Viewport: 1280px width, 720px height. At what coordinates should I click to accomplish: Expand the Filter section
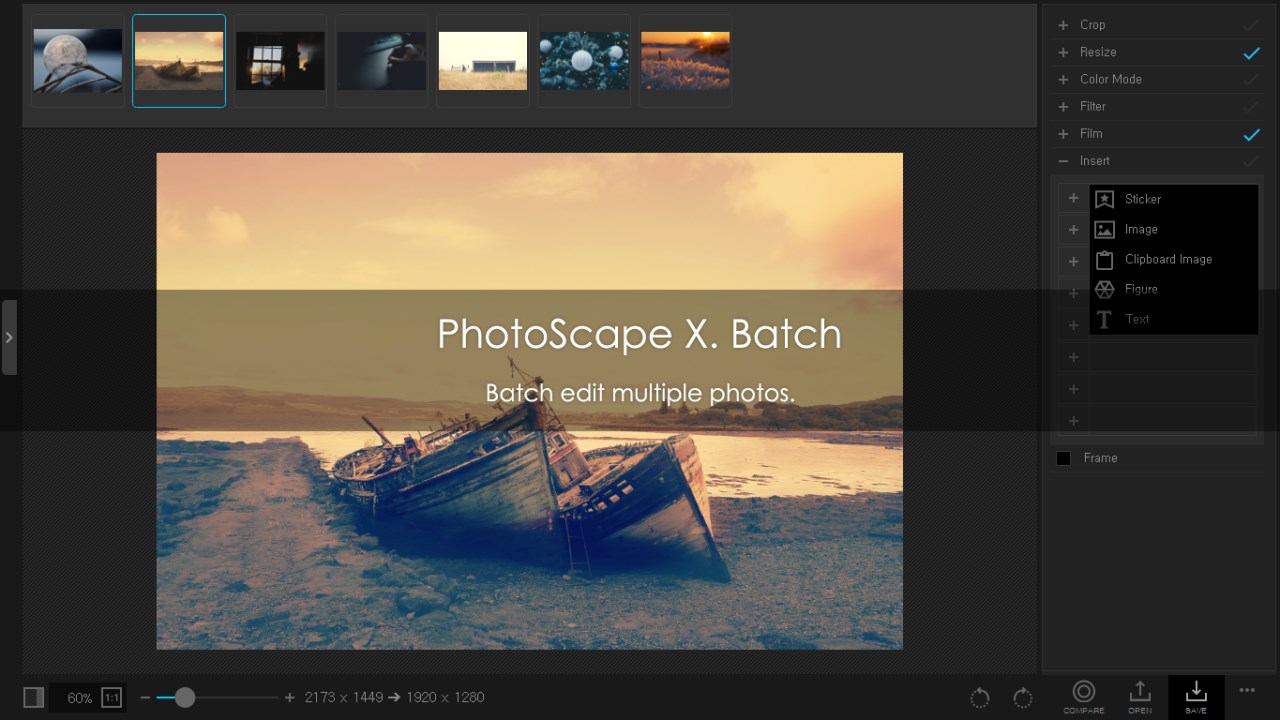coord(1063,106)
